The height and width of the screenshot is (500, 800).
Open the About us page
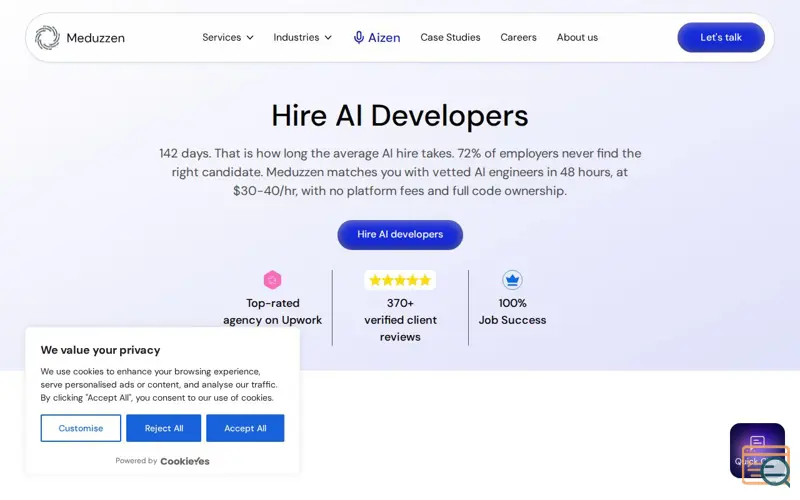577,37
